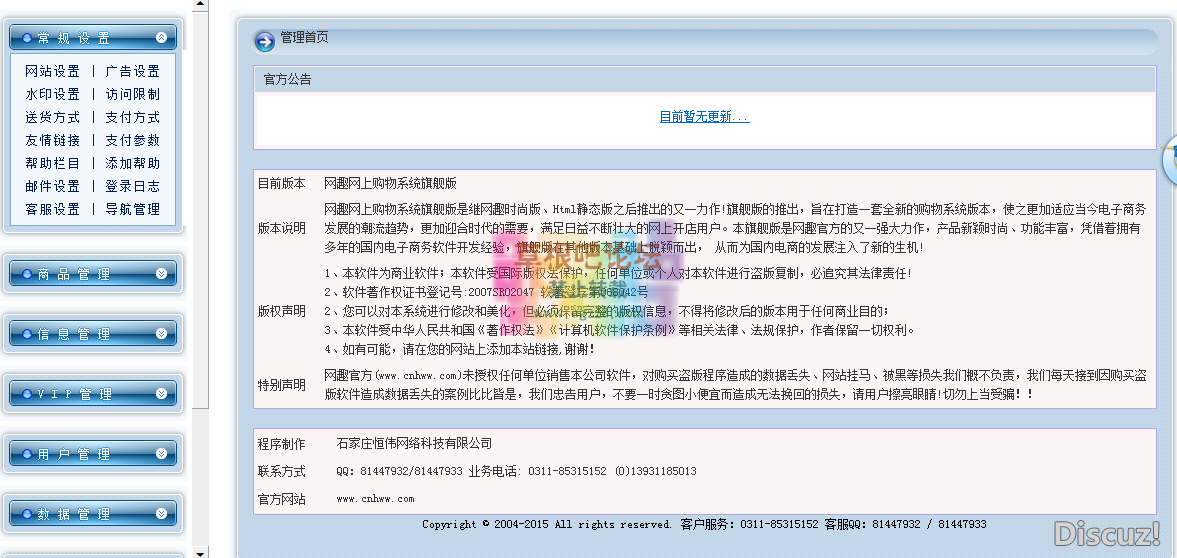Expand the 数据管理 section chevron
The width and height of the screenshot is (1177, 558).
point(161,514)
